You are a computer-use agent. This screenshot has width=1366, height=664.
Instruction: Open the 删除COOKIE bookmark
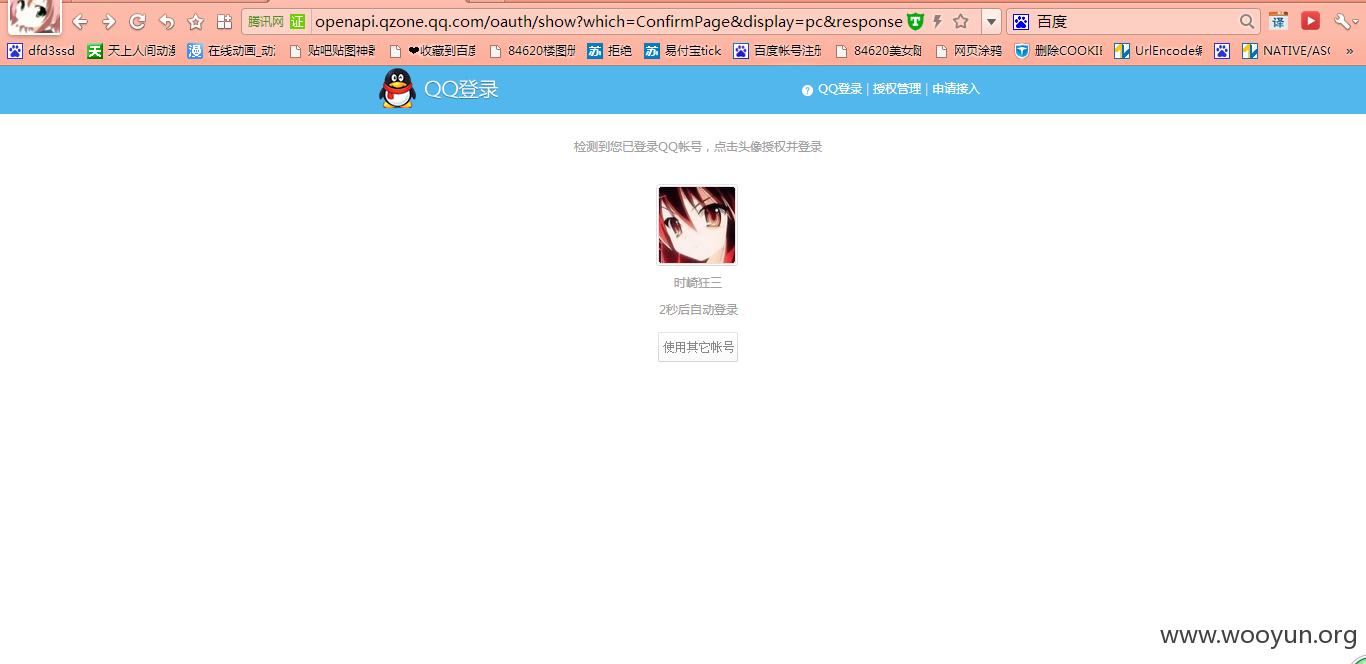(x=1058, y=51)
